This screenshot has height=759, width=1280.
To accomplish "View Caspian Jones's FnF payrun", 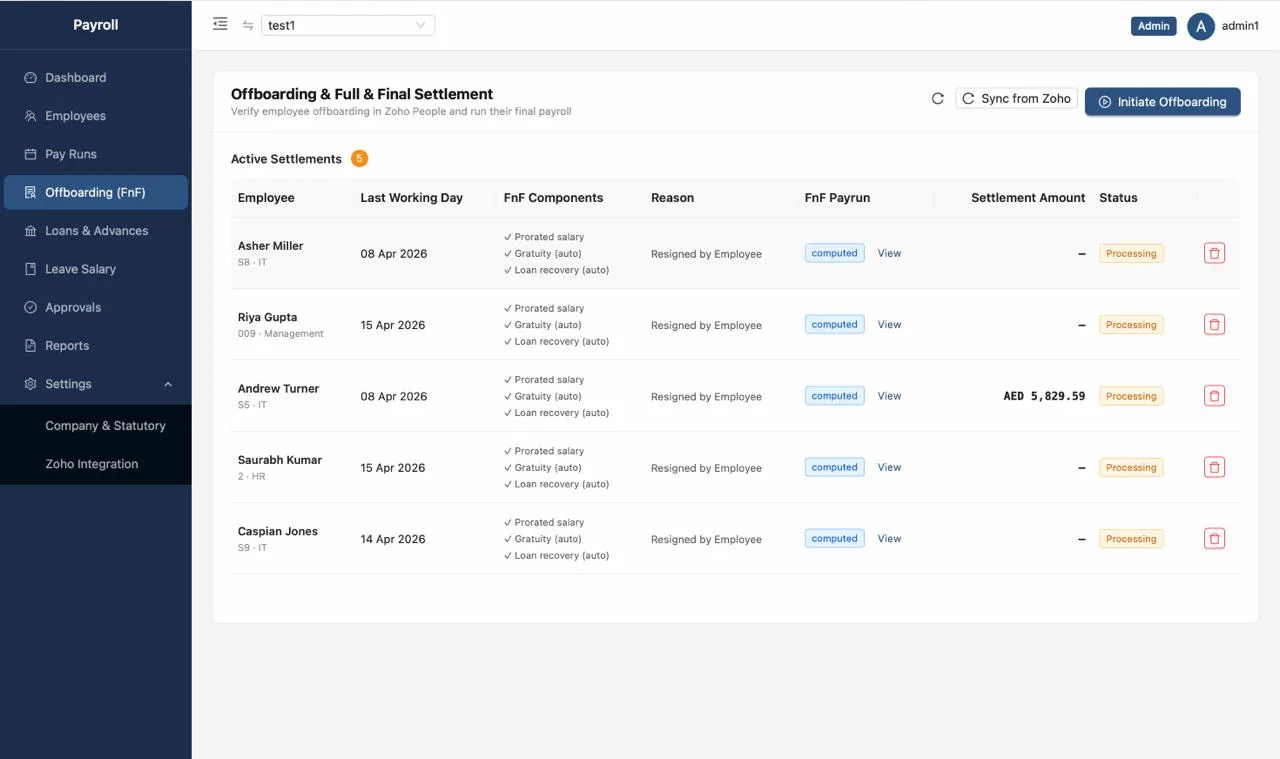I will pos(889,538).
